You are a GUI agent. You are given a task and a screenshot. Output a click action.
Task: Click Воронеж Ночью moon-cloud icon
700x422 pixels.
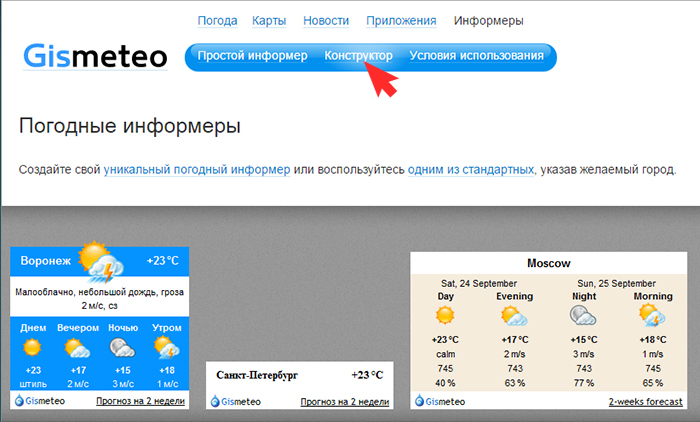pyautogui.click(x=122, y=348)
